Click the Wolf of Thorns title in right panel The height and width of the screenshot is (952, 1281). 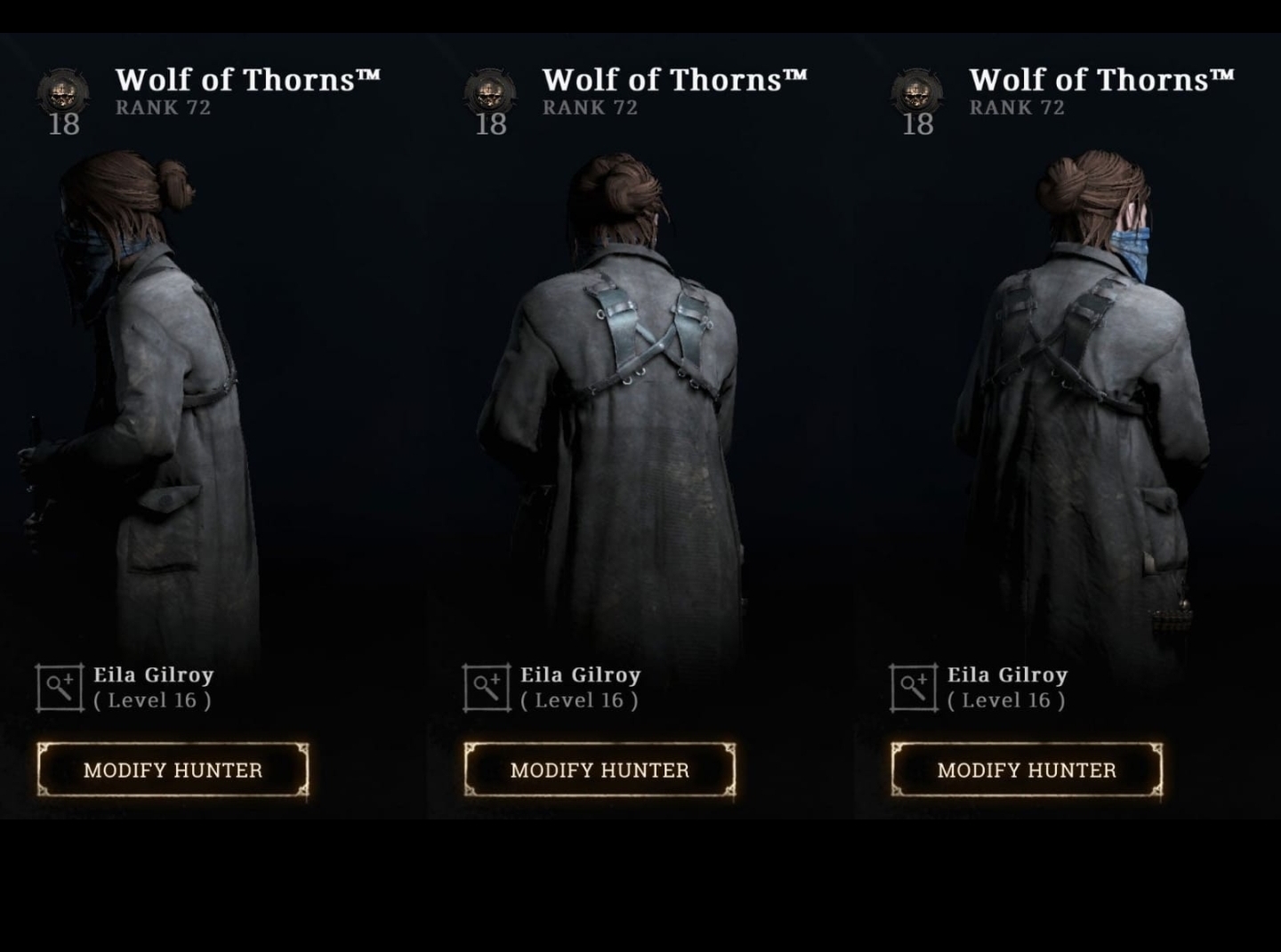[x=1102, y=80]
